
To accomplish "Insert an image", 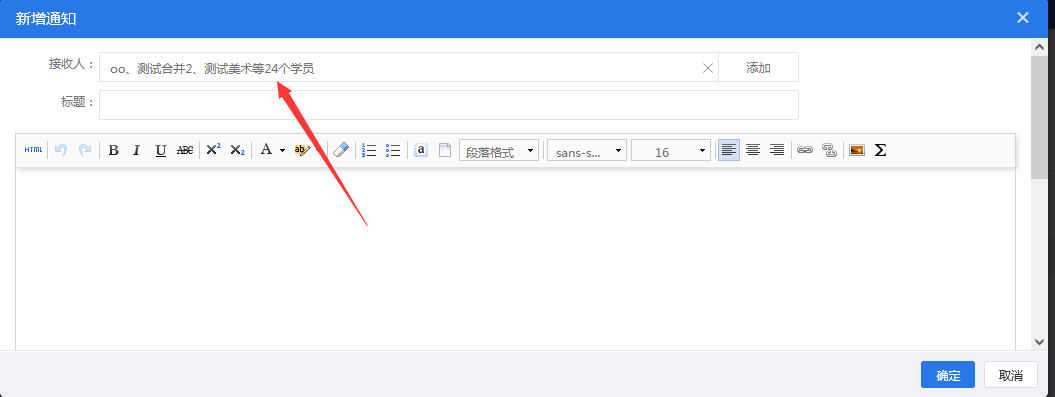I will [857, 150].
